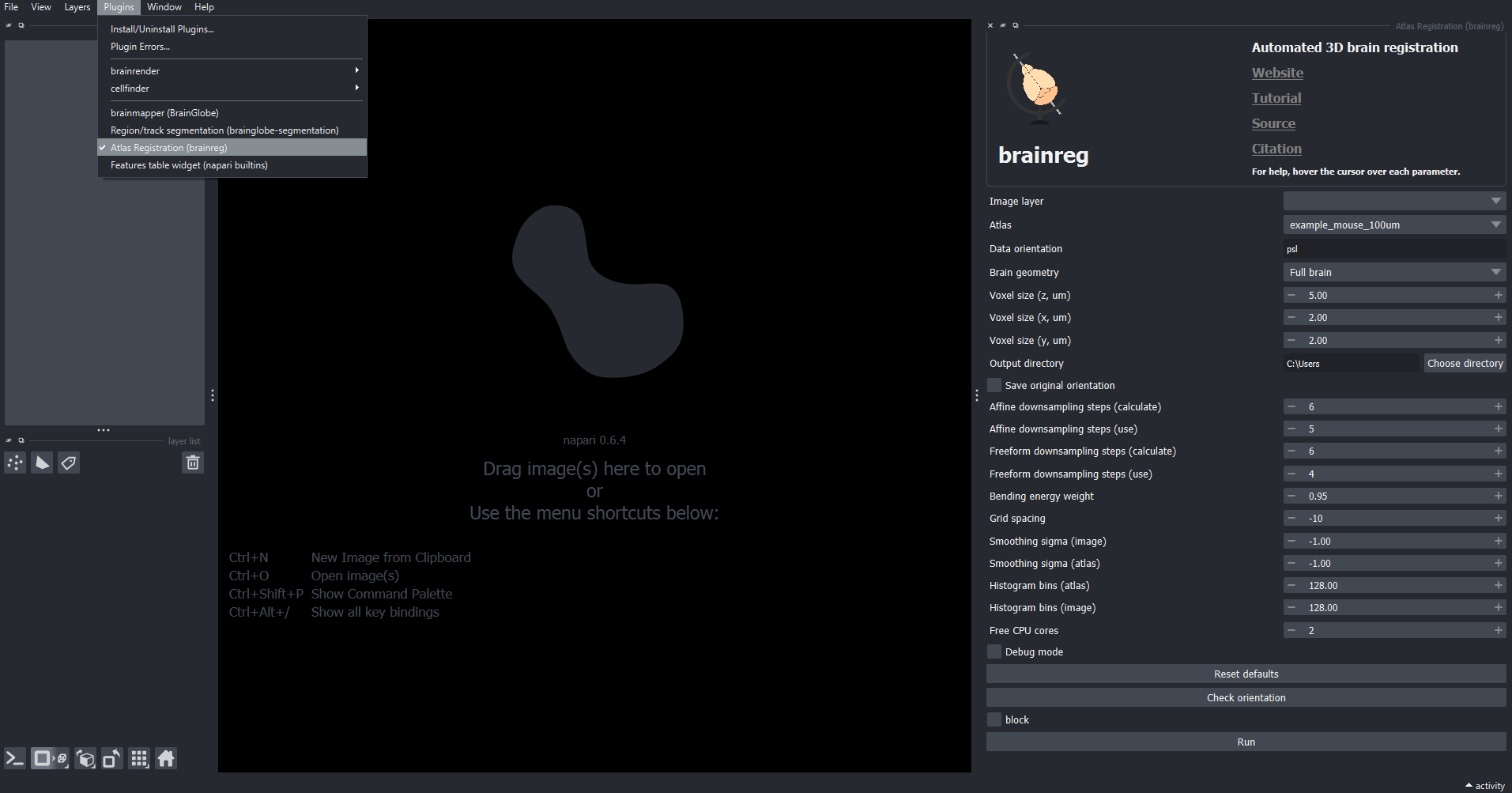Decrease Freeform downsampling steps (use)
Screen dimensions: 1512x793
coord(1291,474)
